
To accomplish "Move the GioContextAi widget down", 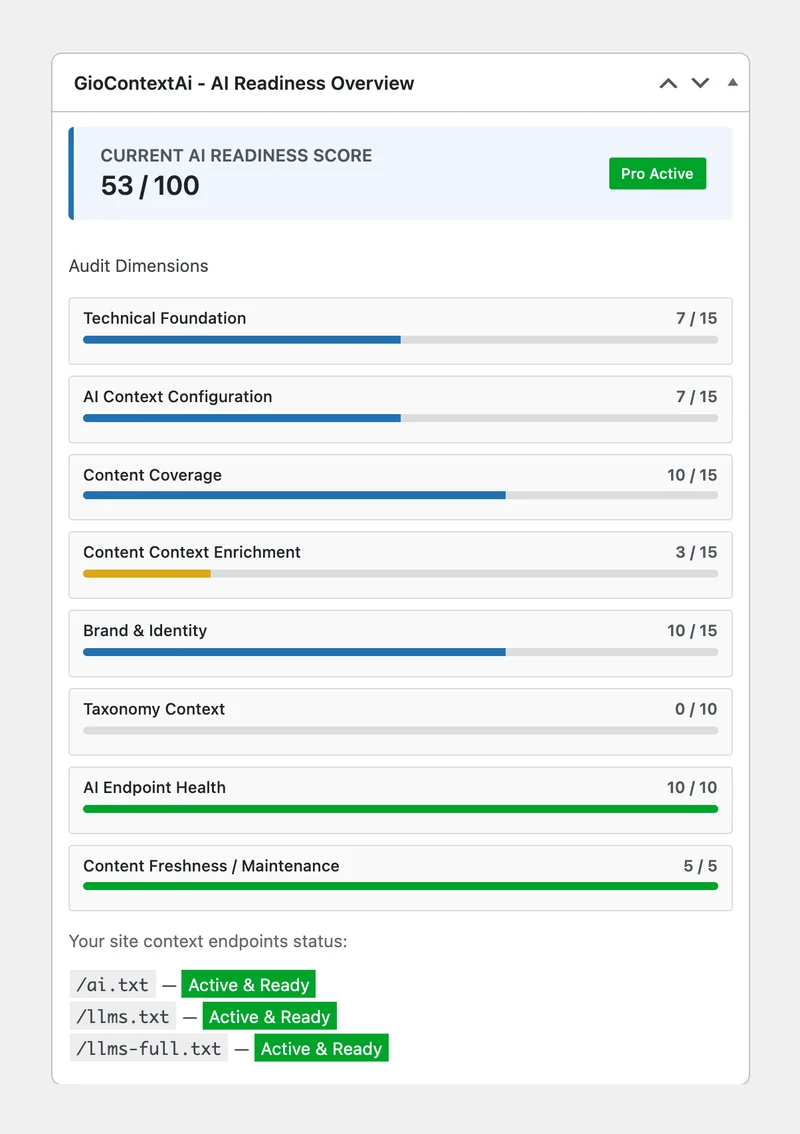I will pyautogui.click(x=700, y=83).
